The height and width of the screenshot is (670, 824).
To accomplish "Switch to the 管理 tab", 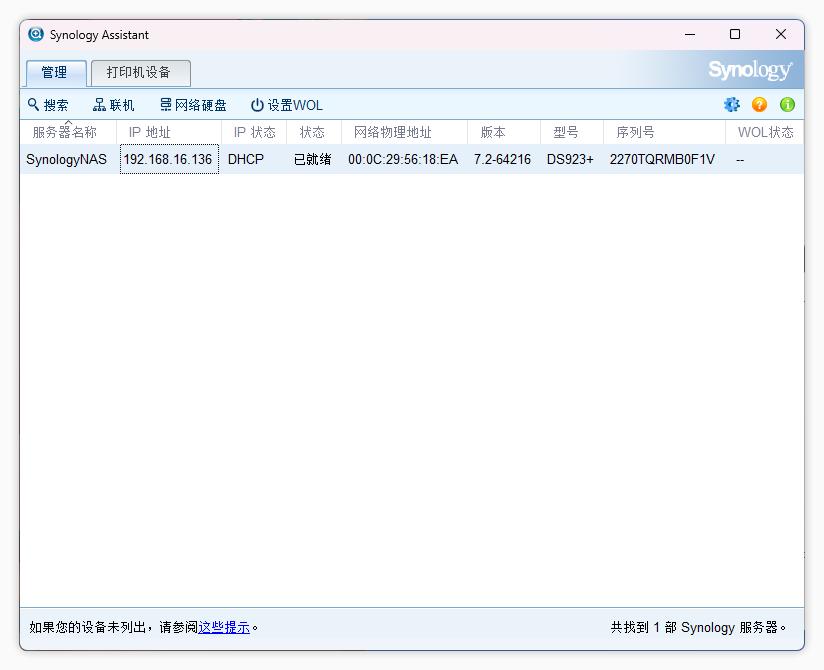I will click(54, 73).
